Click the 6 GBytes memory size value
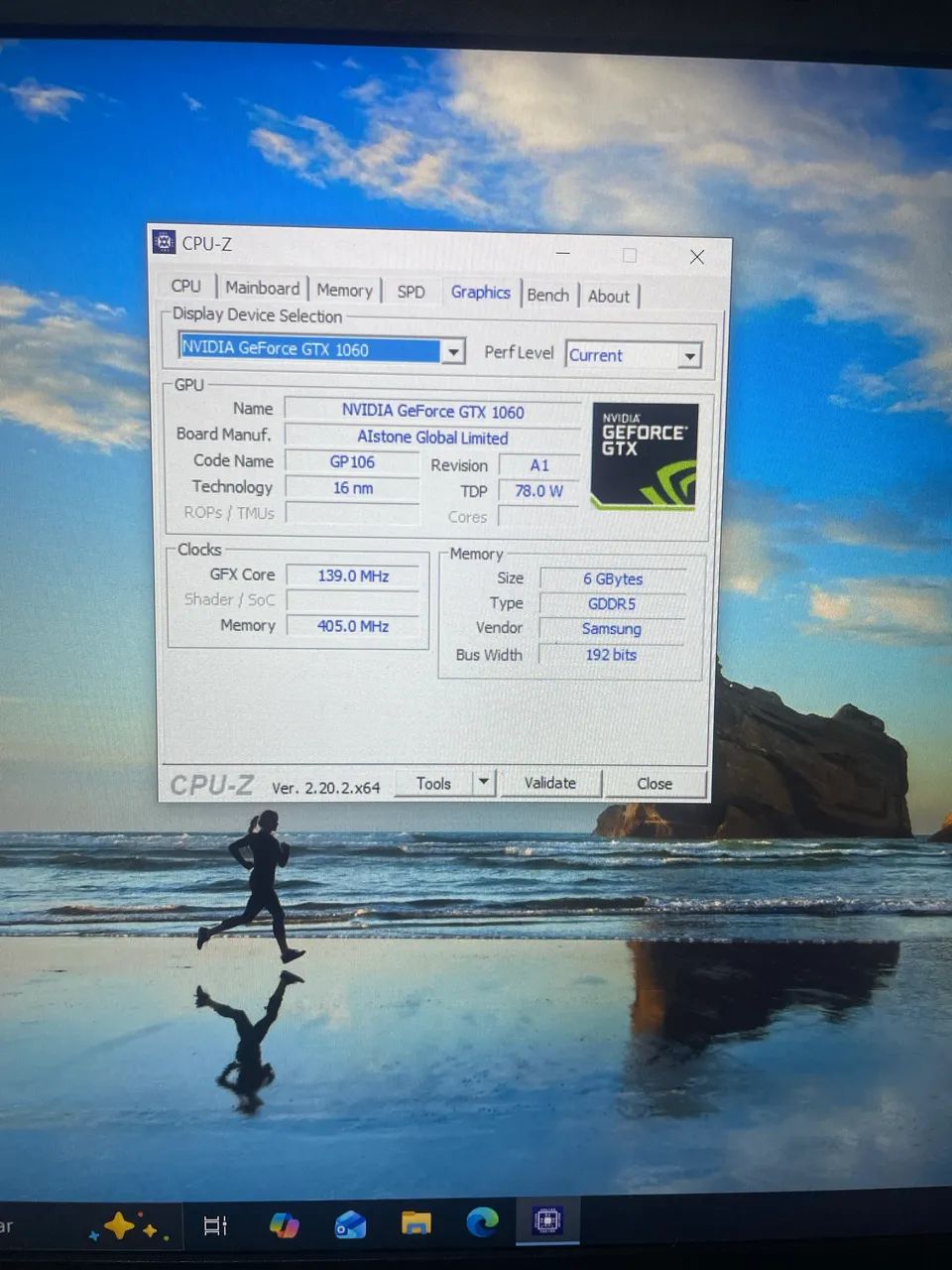This screenshot has width=952, height=1270. point(612,578)
